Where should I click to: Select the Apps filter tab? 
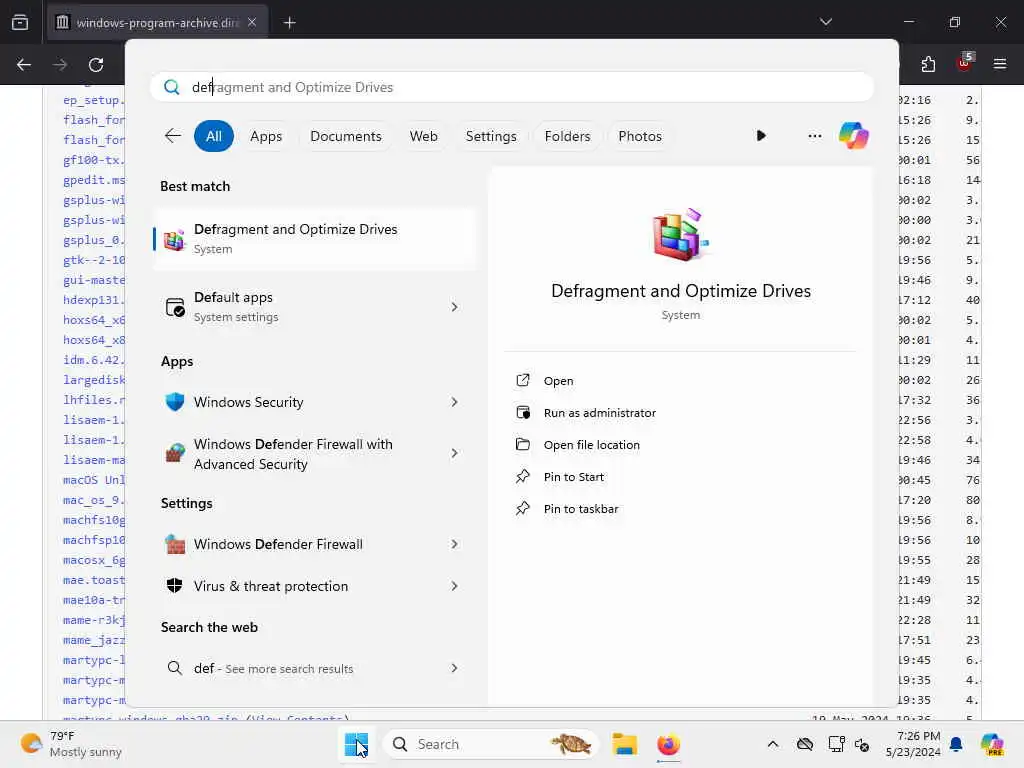click(266, 136)
